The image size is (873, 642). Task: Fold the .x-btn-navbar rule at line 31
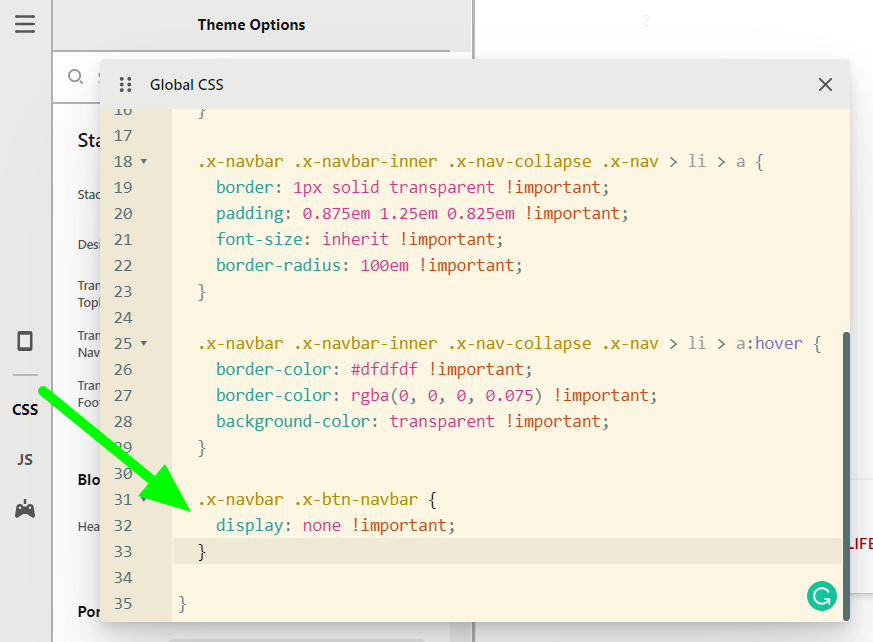tap(144, 500)
